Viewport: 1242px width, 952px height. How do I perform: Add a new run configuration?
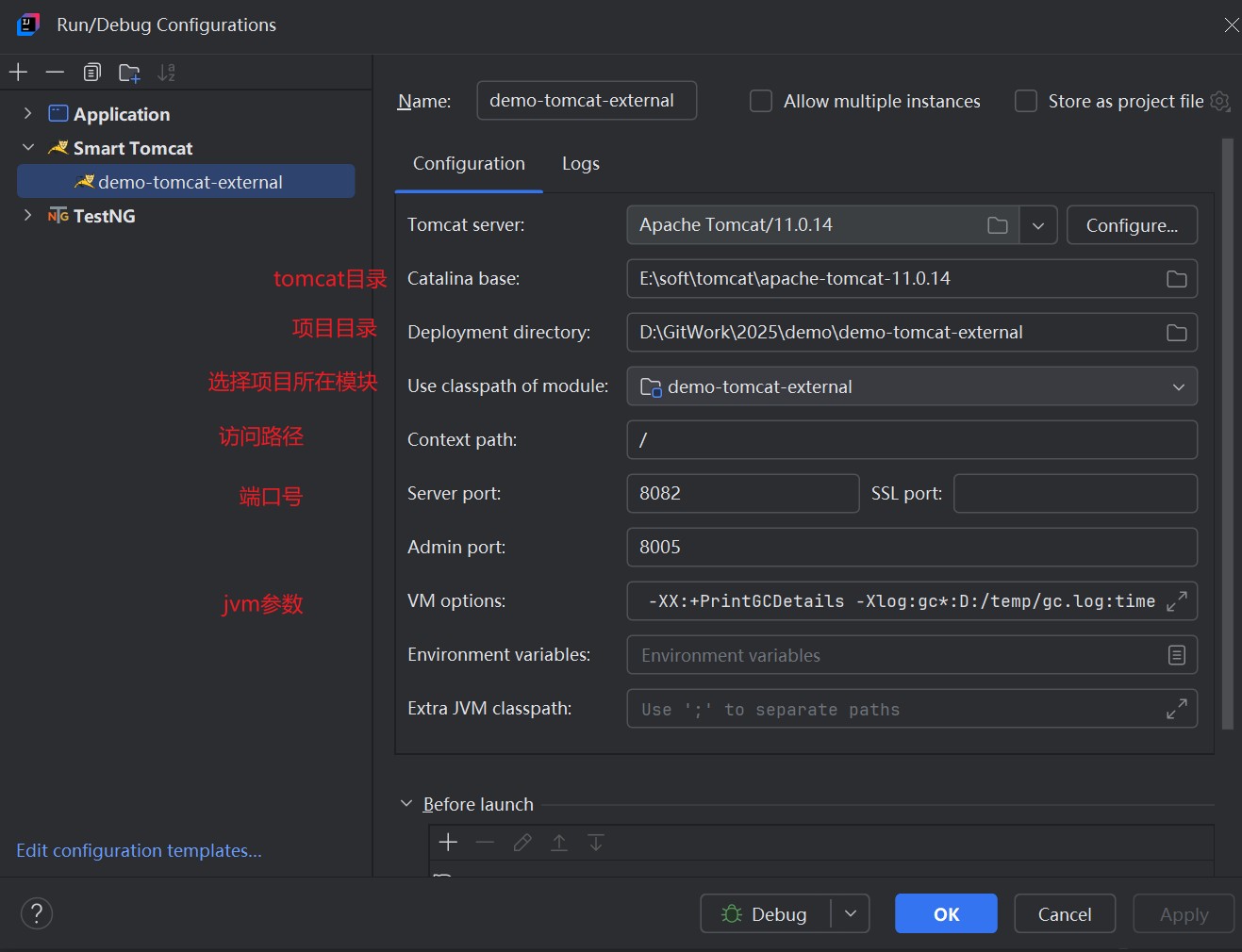18,72
